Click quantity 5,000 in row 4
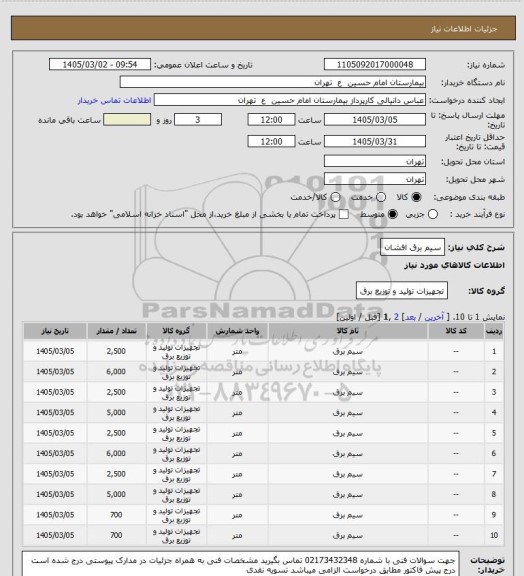 [x=116, y=413]
